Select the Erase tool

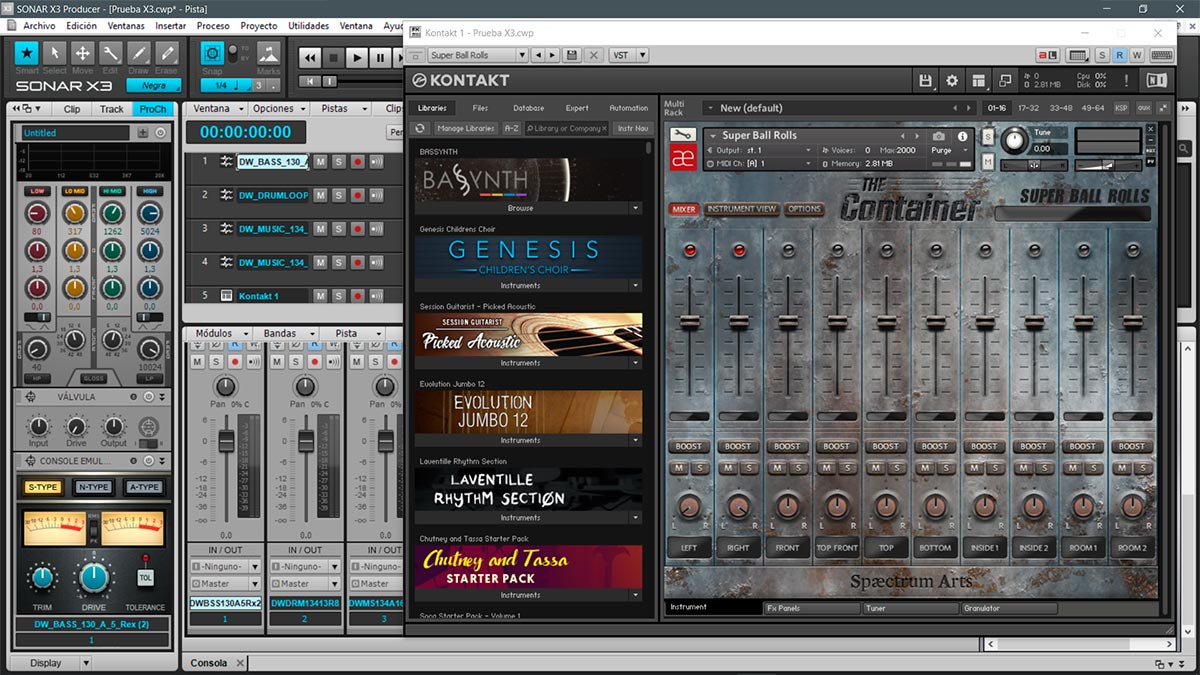(167, 53)
